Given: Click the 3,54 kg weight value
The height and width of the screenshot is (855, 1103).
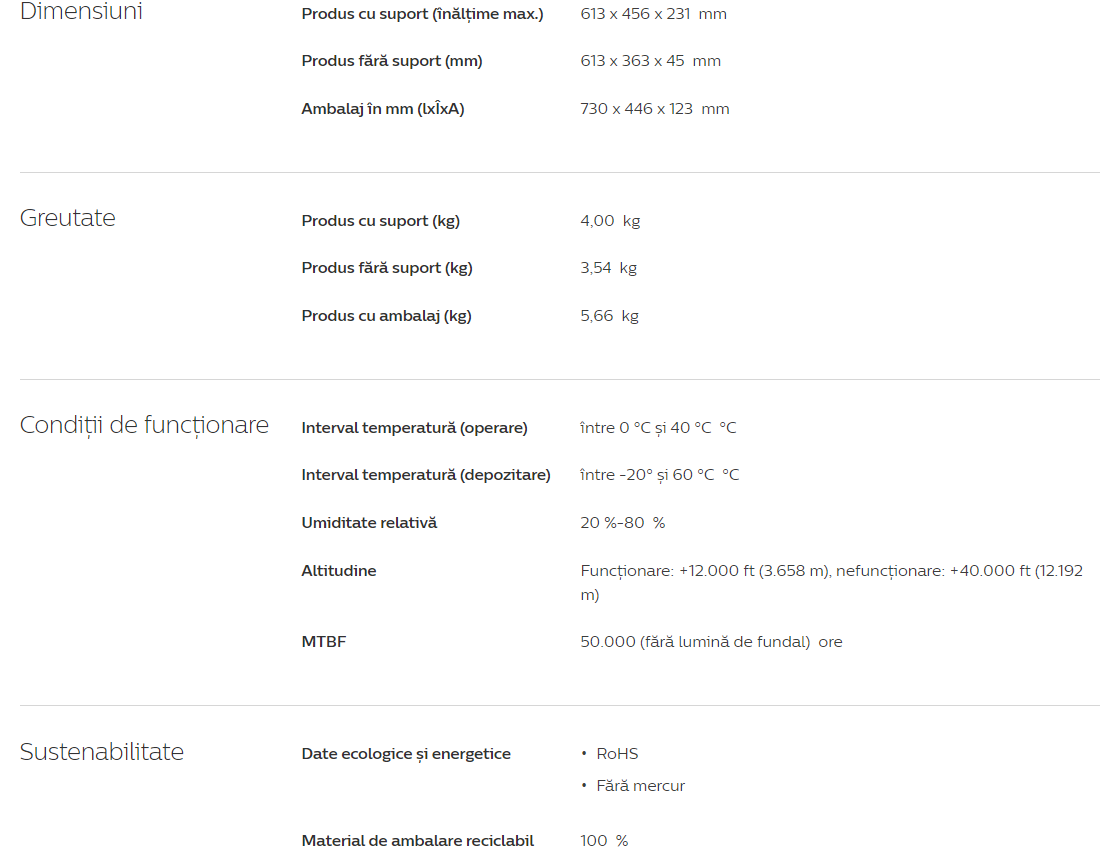Looking at the screenshot, I should [x=608, y=268].
